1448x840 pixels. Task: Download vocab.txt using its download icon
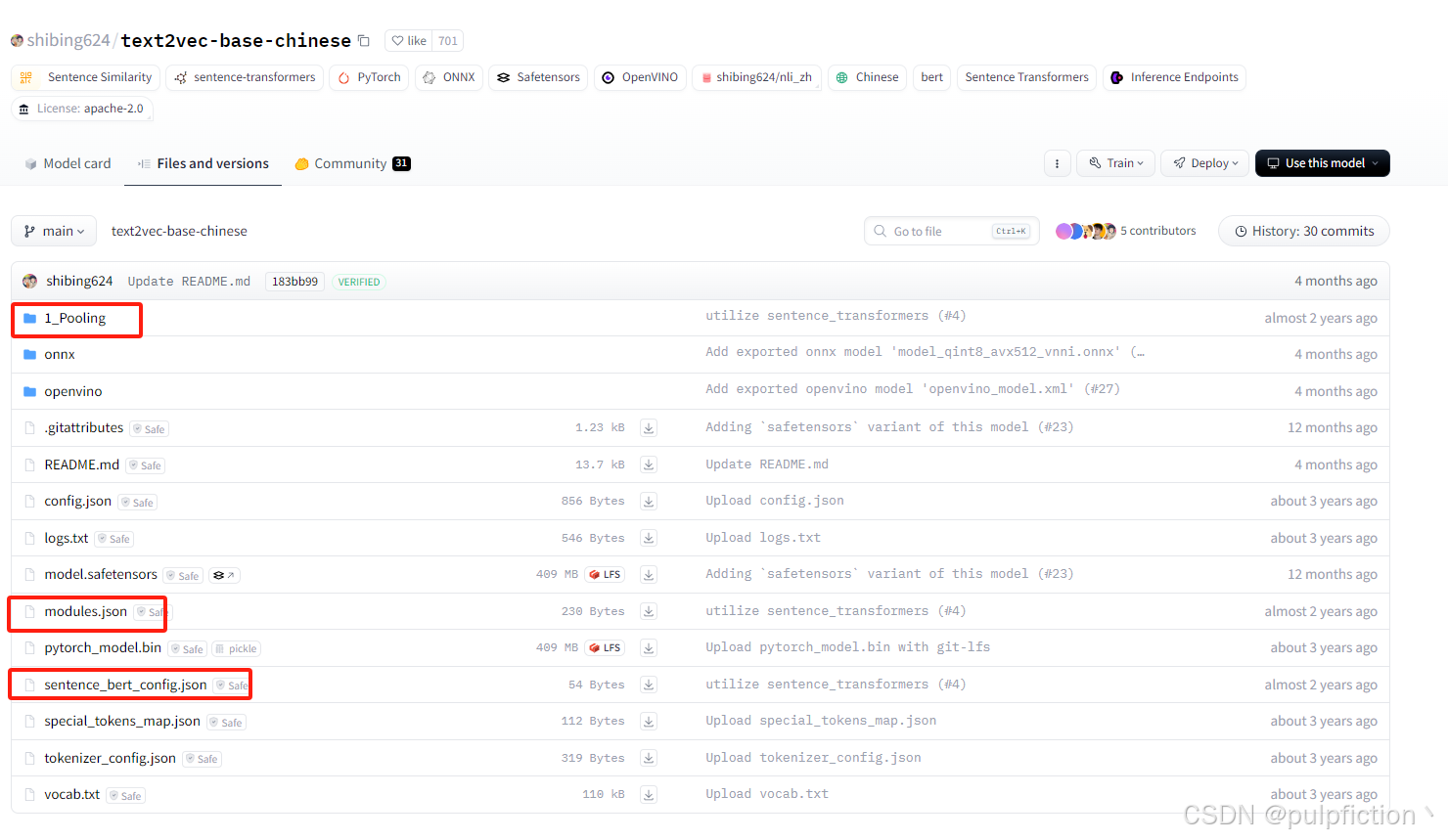[x=649, y=795]
